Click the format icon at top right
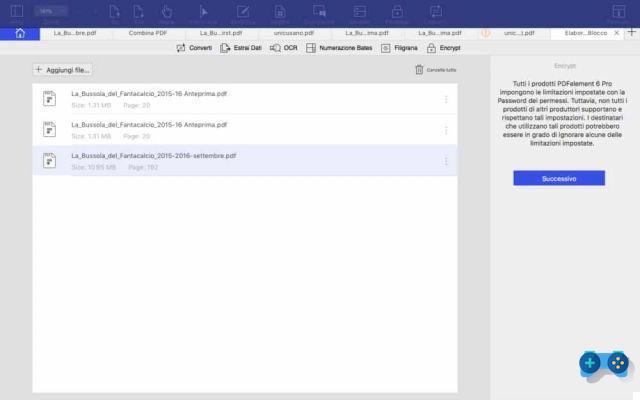 coord(619,11)
